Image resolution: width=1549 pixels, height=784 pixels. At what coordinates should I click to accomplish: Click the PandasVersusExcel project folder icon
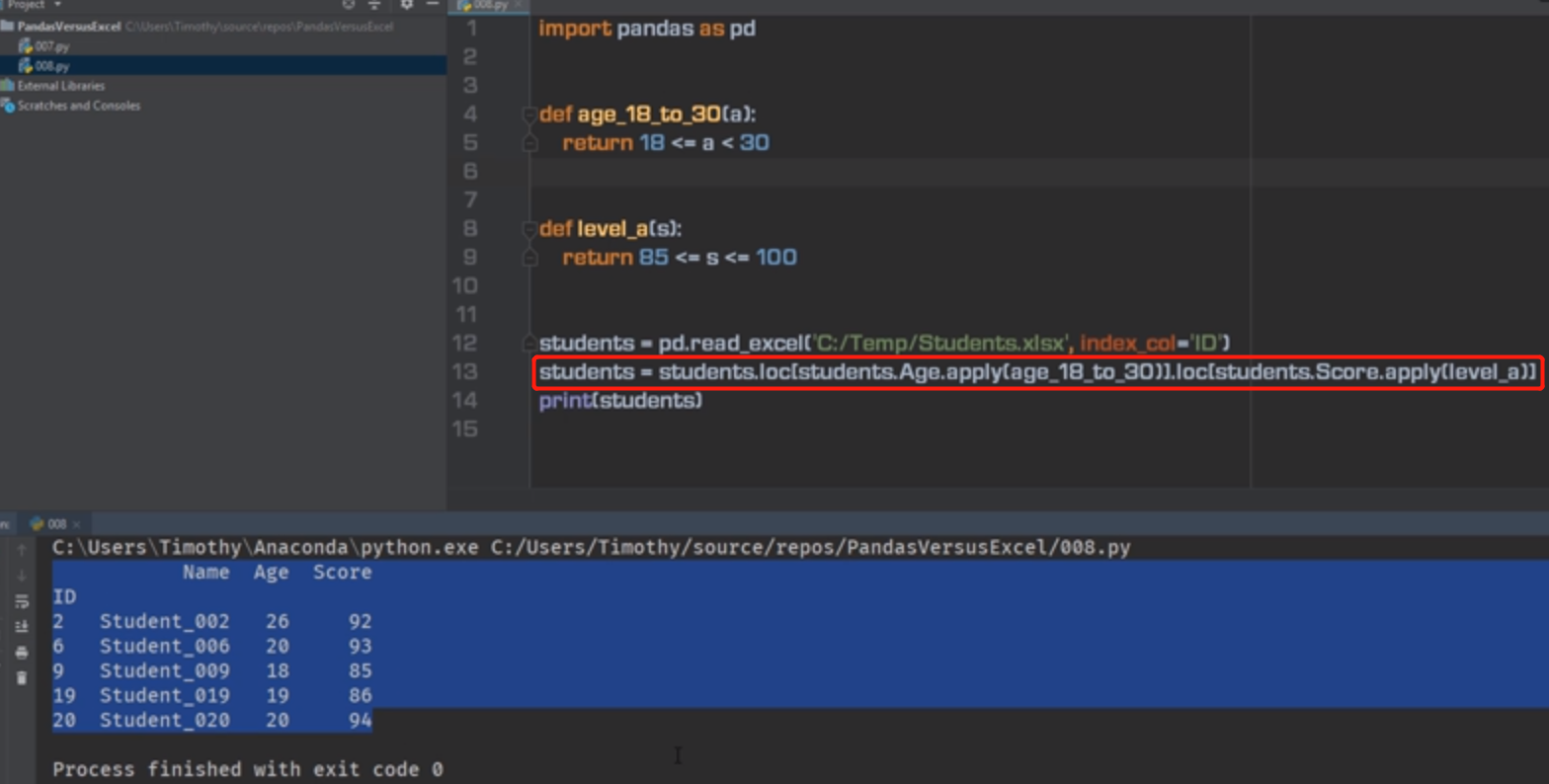point(8,27)
